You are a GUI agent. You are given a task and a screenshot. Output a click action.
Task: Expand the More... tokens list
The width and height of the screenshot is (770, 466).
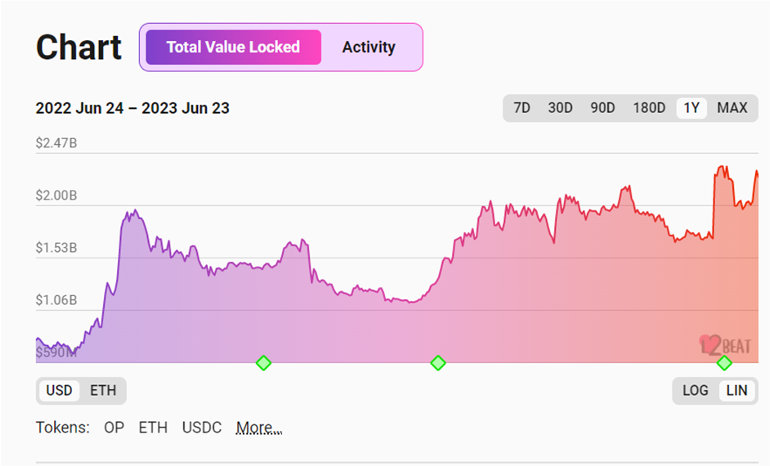259,427
